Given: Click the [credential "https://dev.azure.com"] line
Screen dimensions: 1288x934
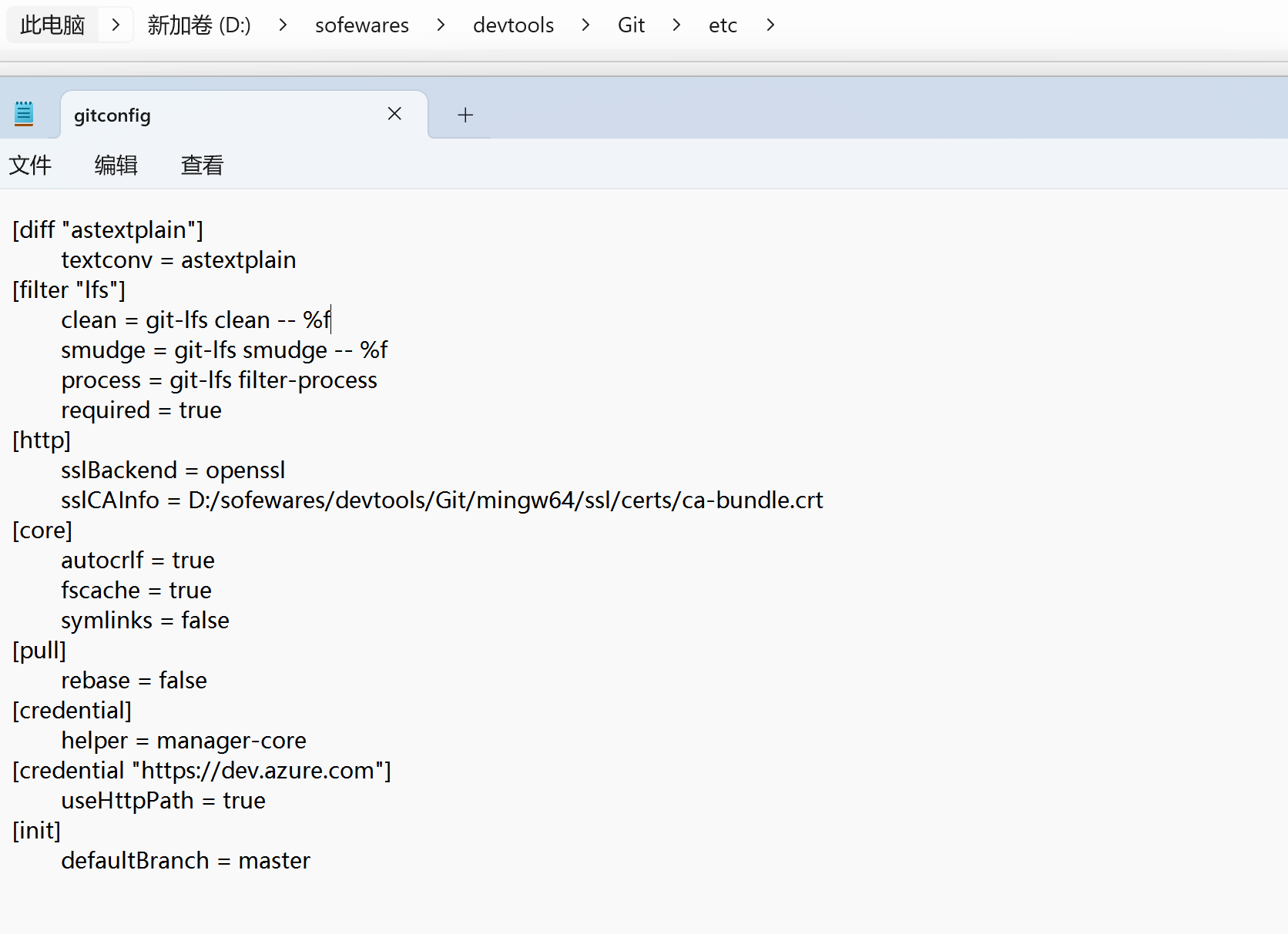Looking at the screenshot, I should point(202,770).
